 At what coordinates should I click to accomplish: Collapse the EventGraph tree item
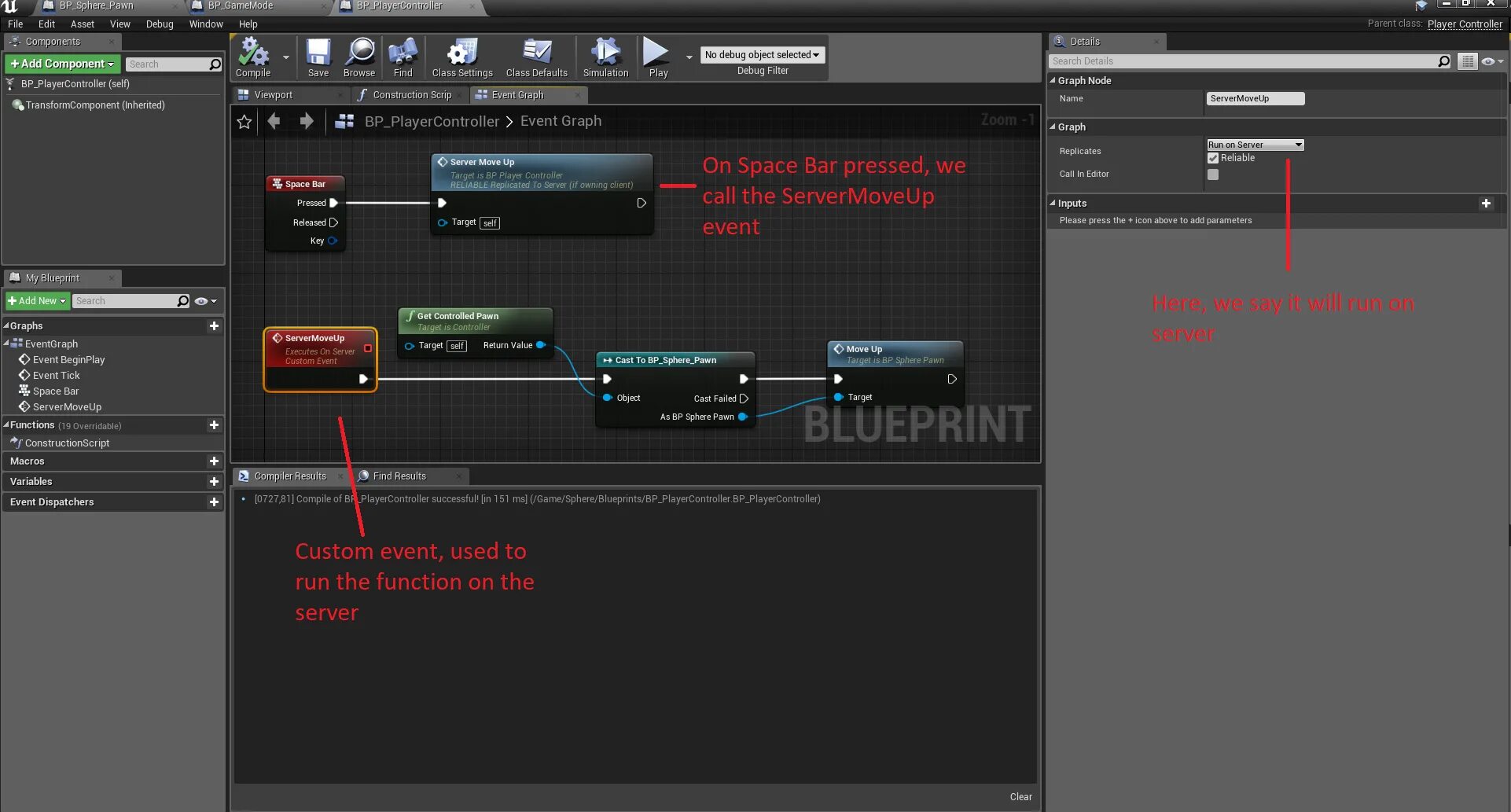[6, 344]
